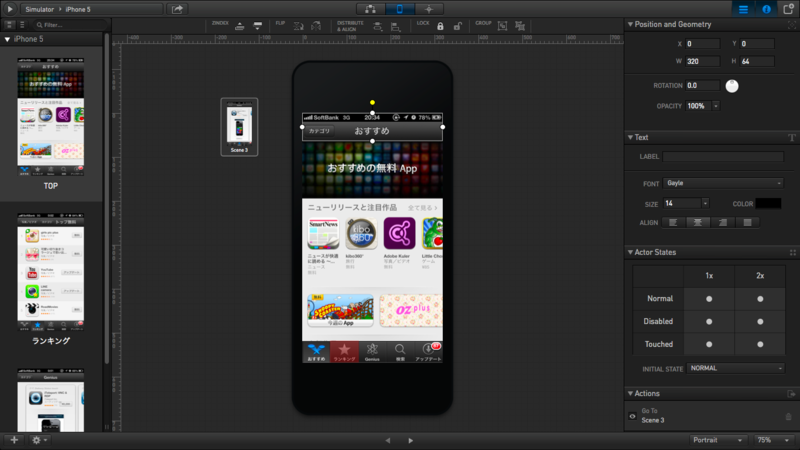Open the asset library panel icon
The width and height of the screenshot is (800, 450).
[x=788, y=9]
